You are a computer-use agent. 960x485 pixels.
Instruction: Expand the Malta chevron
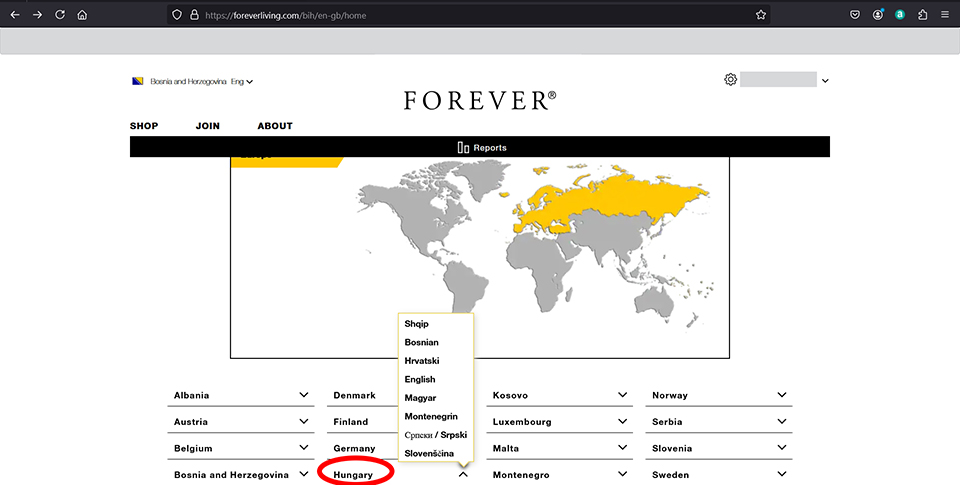[x=623, y=448]
